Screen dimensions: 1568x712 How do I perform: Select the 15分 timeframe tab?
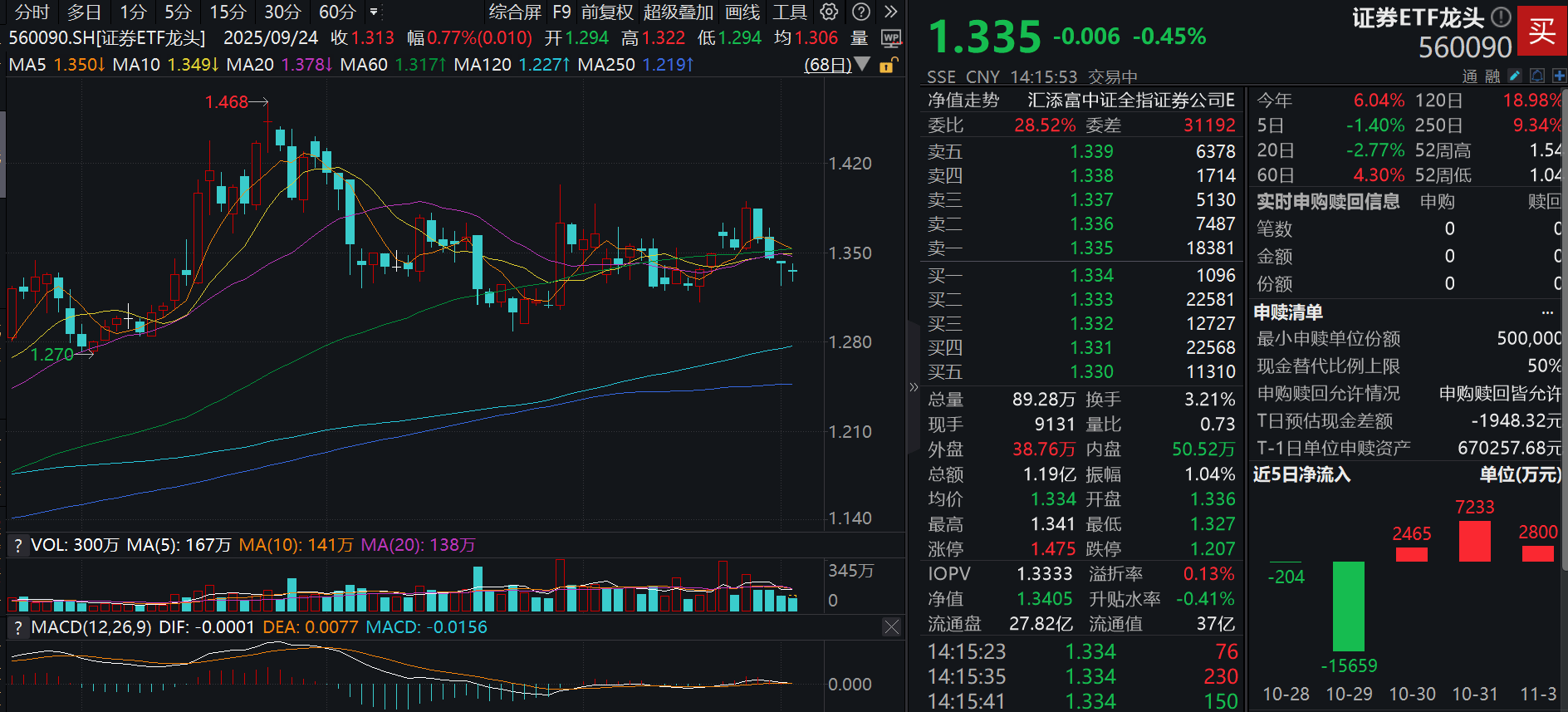(228, 12)
